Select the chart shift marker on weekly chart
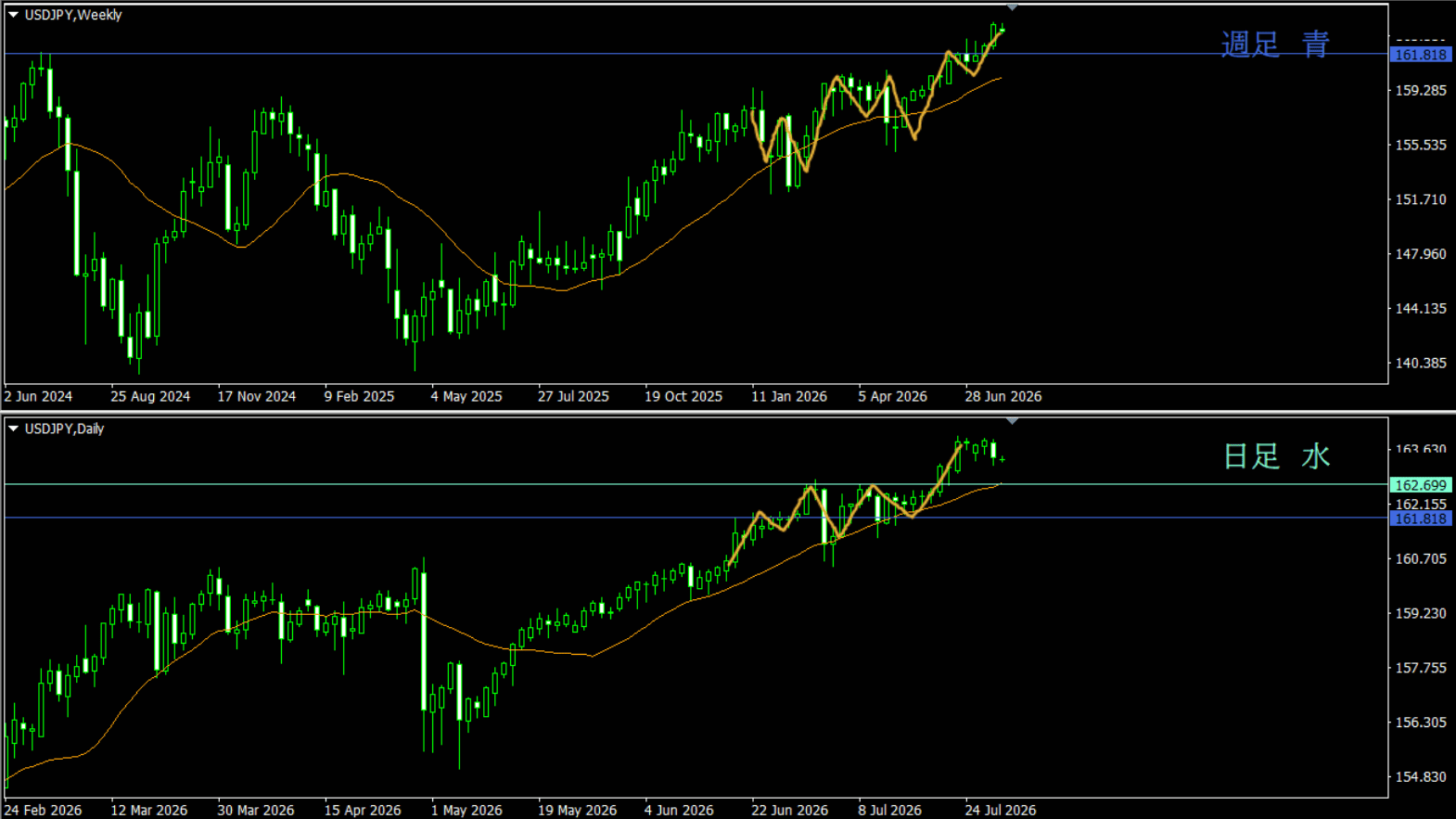This screenshot has width=1456, height=819. pos(1013,7)
